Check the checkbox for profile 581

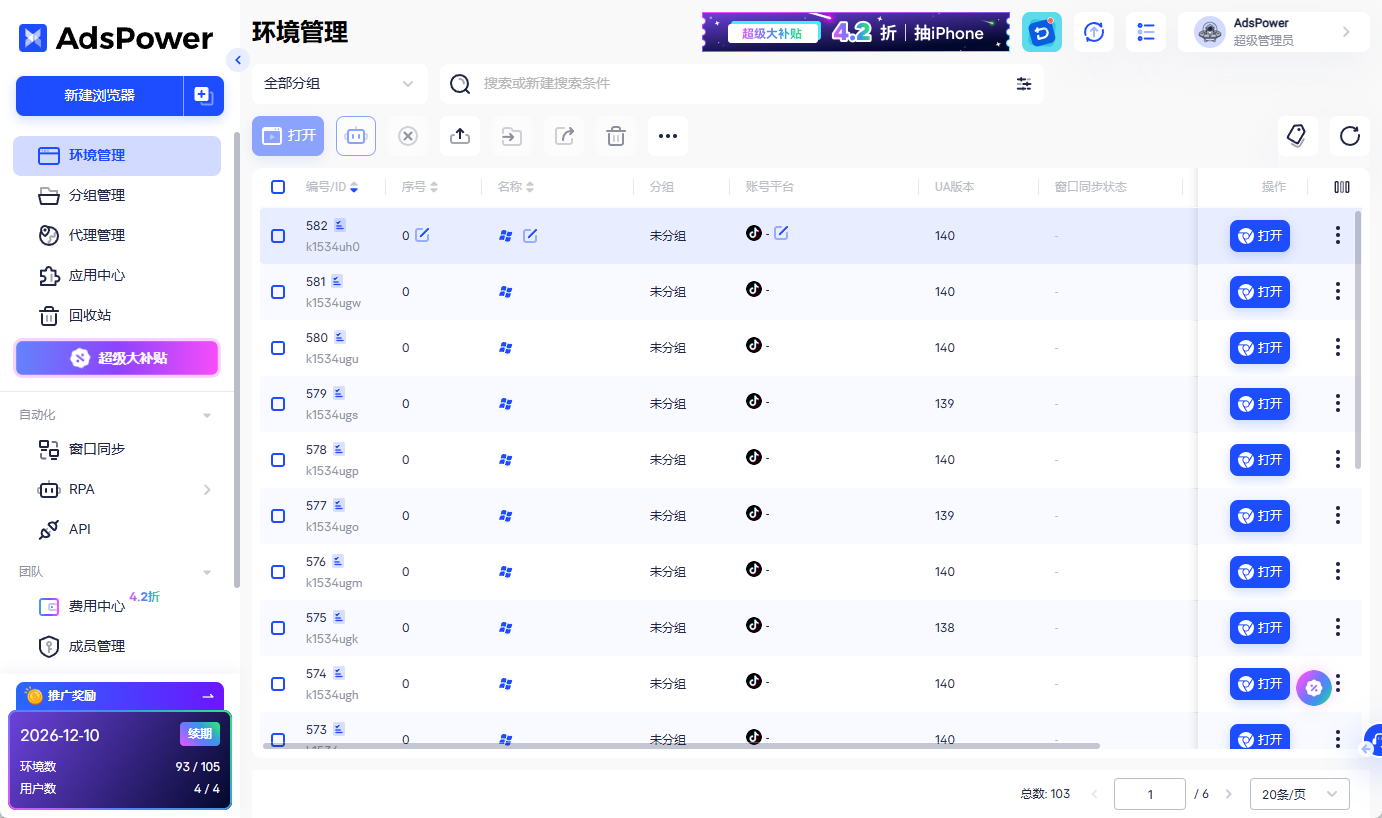point(278,292)
